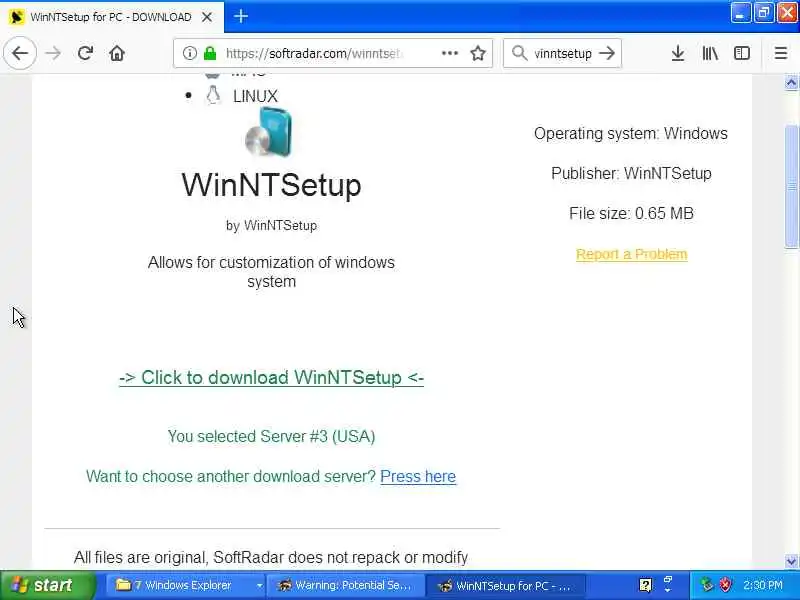Click the scrollbar down arrow
The image size is (800, 600).
(791, 561)
